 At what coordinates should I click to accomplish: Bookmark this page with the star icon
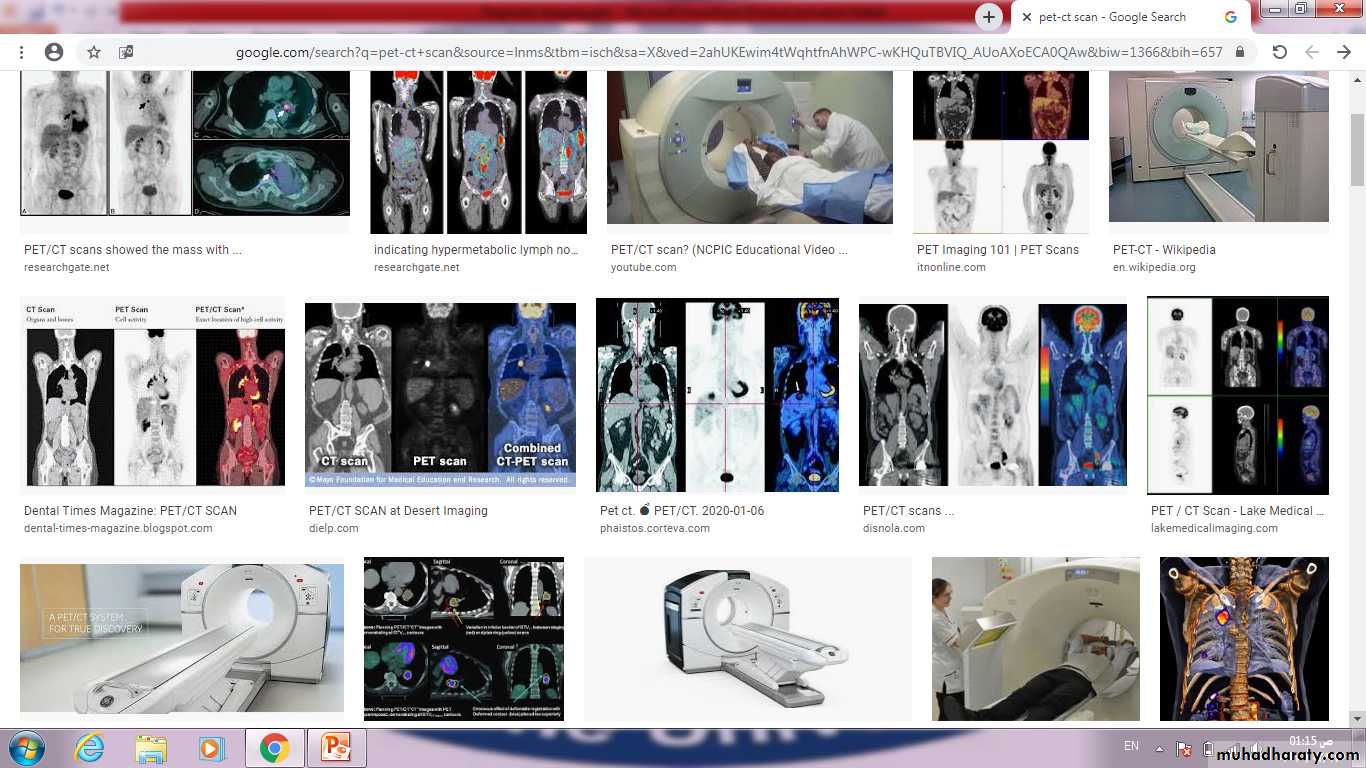pos(94,52)
